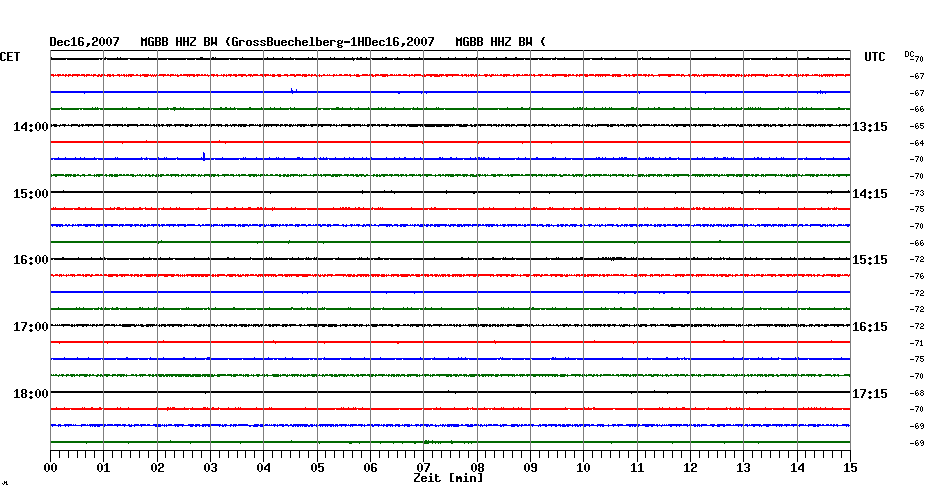Click minute 09 on the time axis

(531, 468)
